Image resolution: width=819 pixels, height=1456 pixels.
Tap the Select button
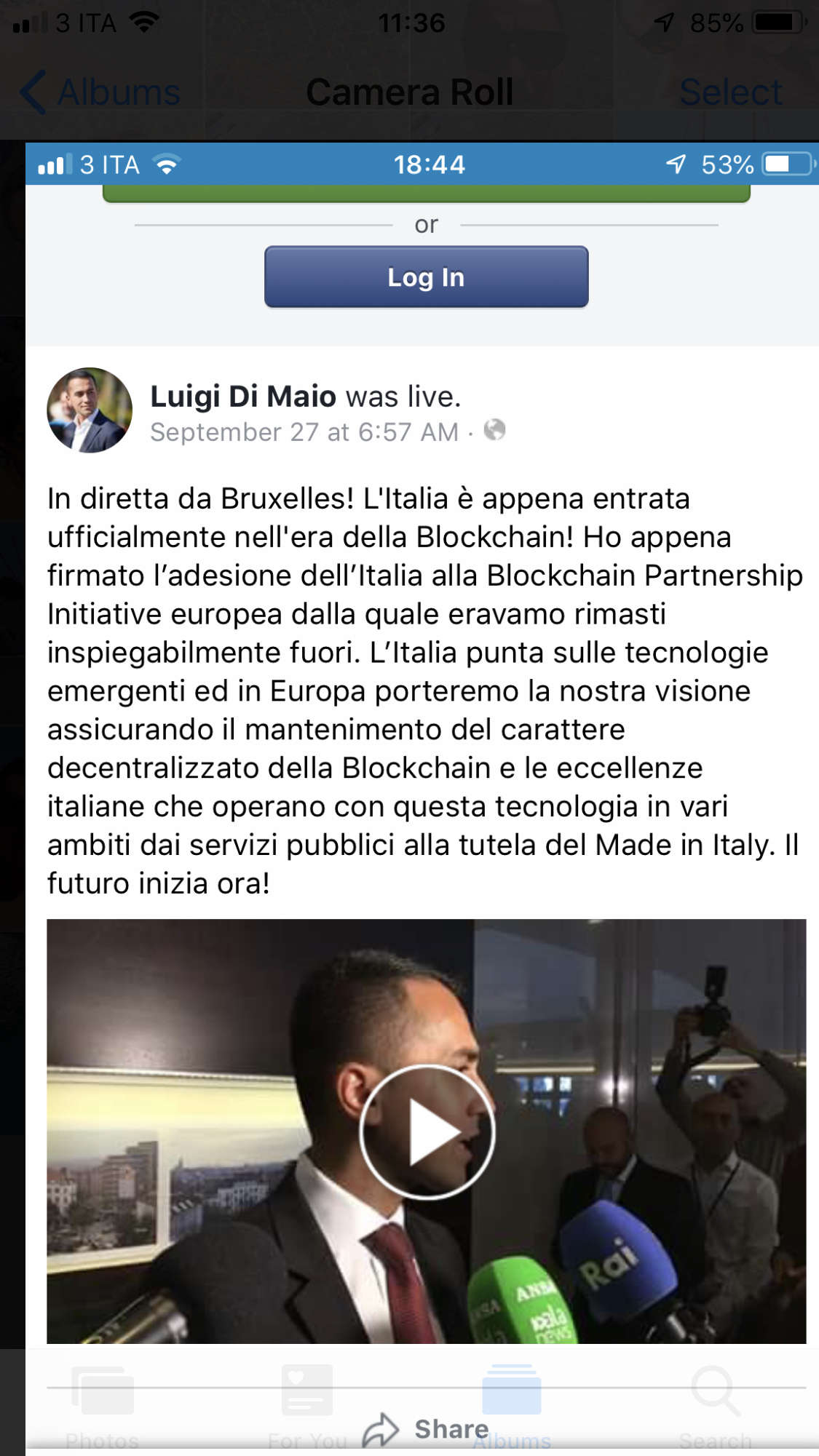pos(730,92)
